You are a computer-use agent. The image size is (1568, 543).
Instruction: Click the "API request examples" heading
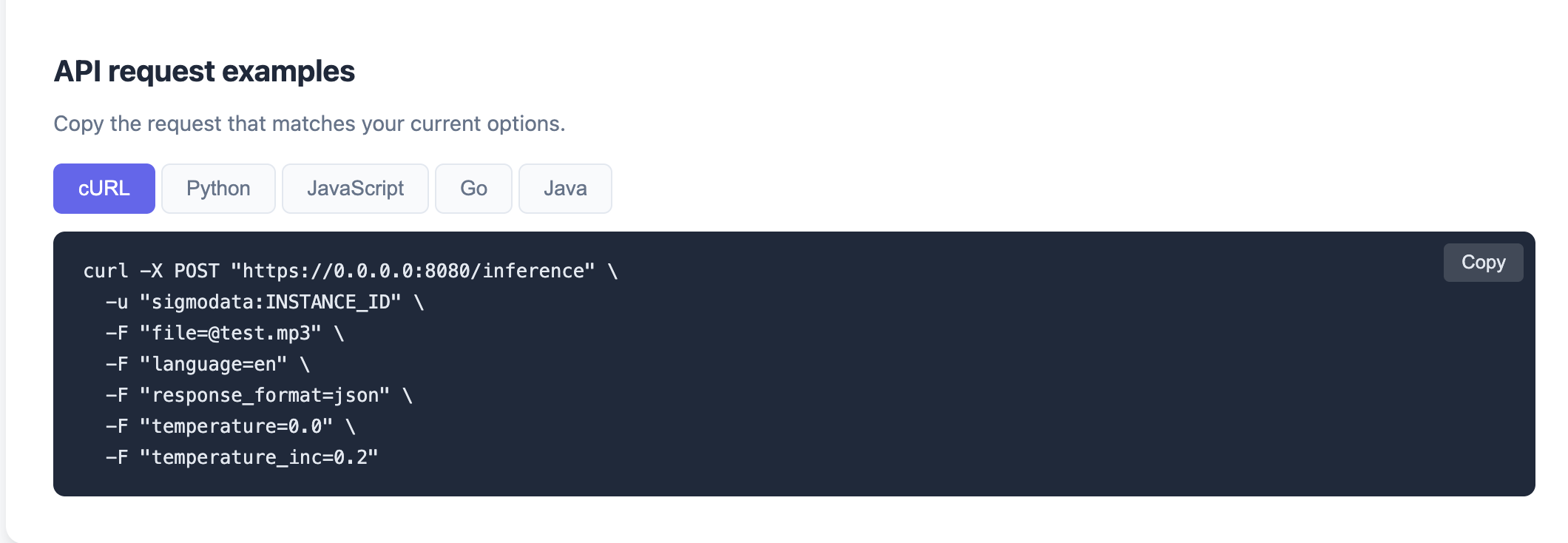(x=204, y=72)
